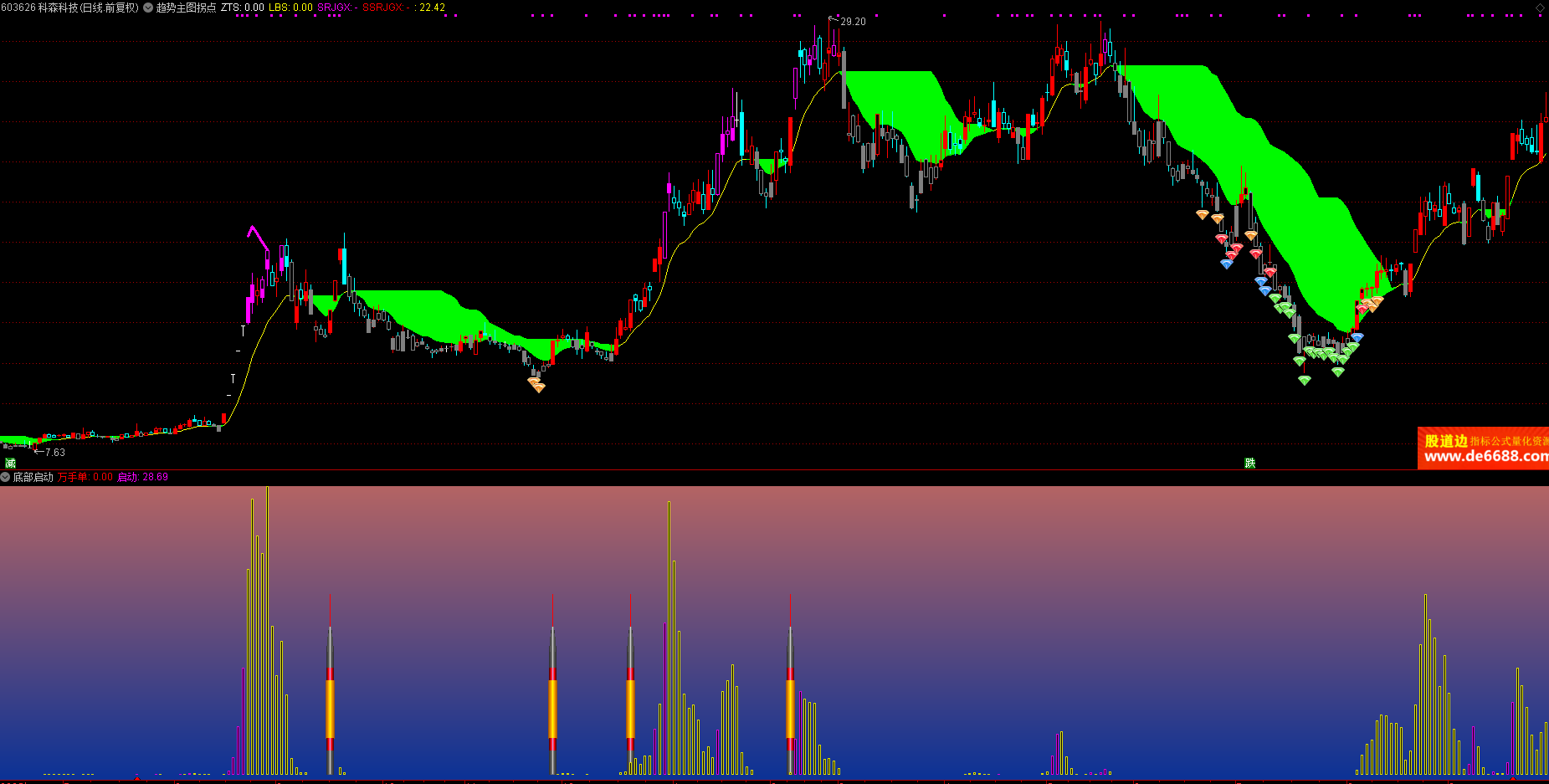Click the 万手单 value label
The height and width of the screenshot is (784, 1549).
click(85, 477)
